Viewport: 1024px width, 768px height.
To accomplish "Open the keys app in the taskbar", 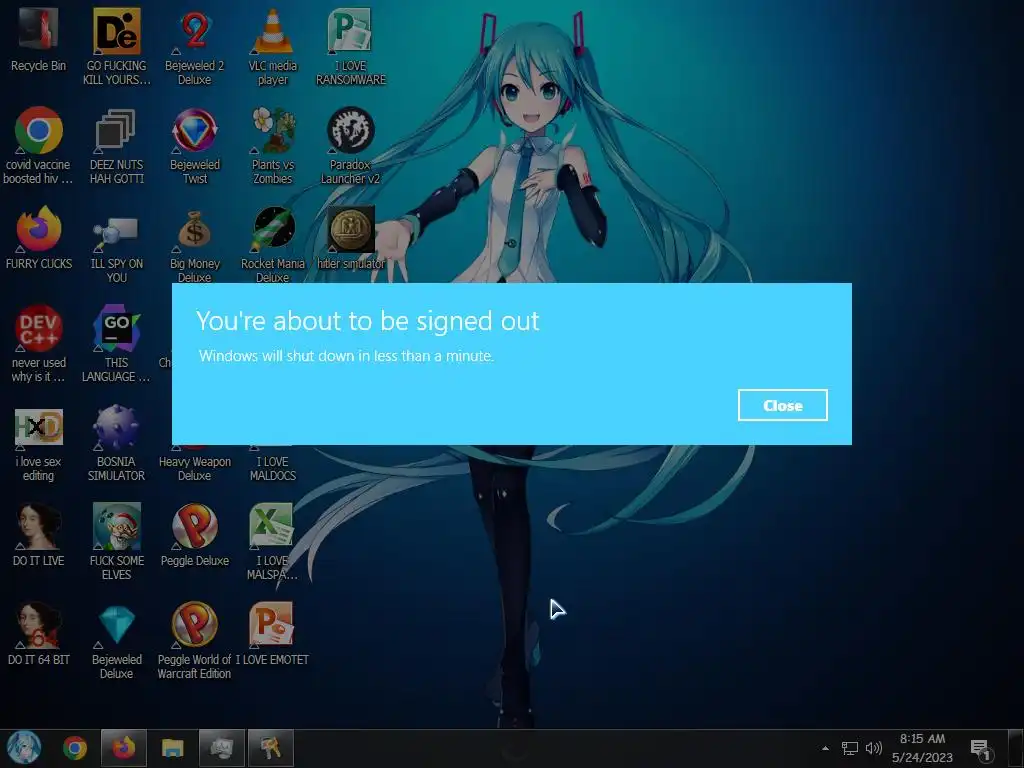I will tap(271, 748).
